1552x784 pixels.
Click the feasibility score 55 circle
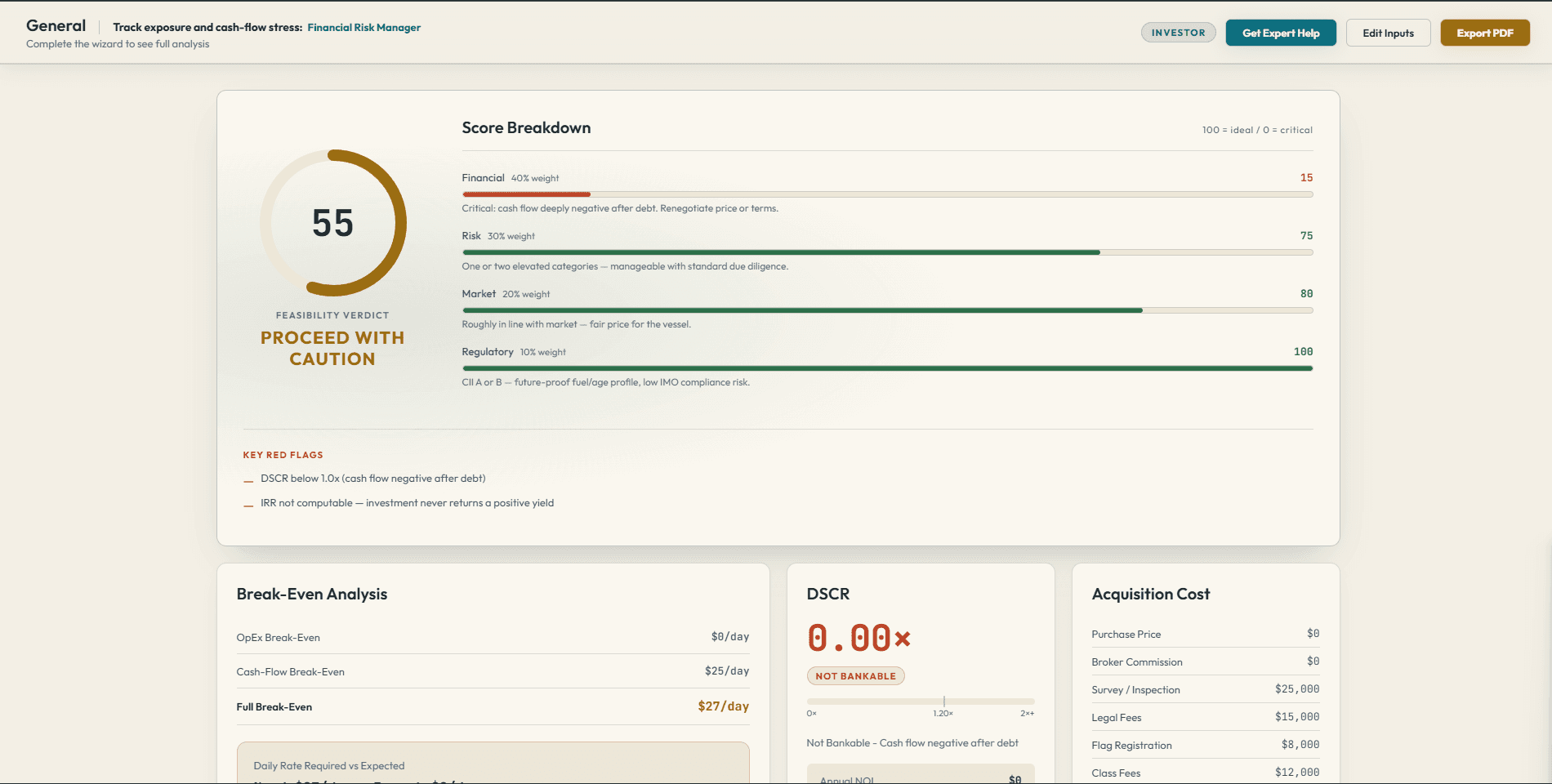(333, 223)
